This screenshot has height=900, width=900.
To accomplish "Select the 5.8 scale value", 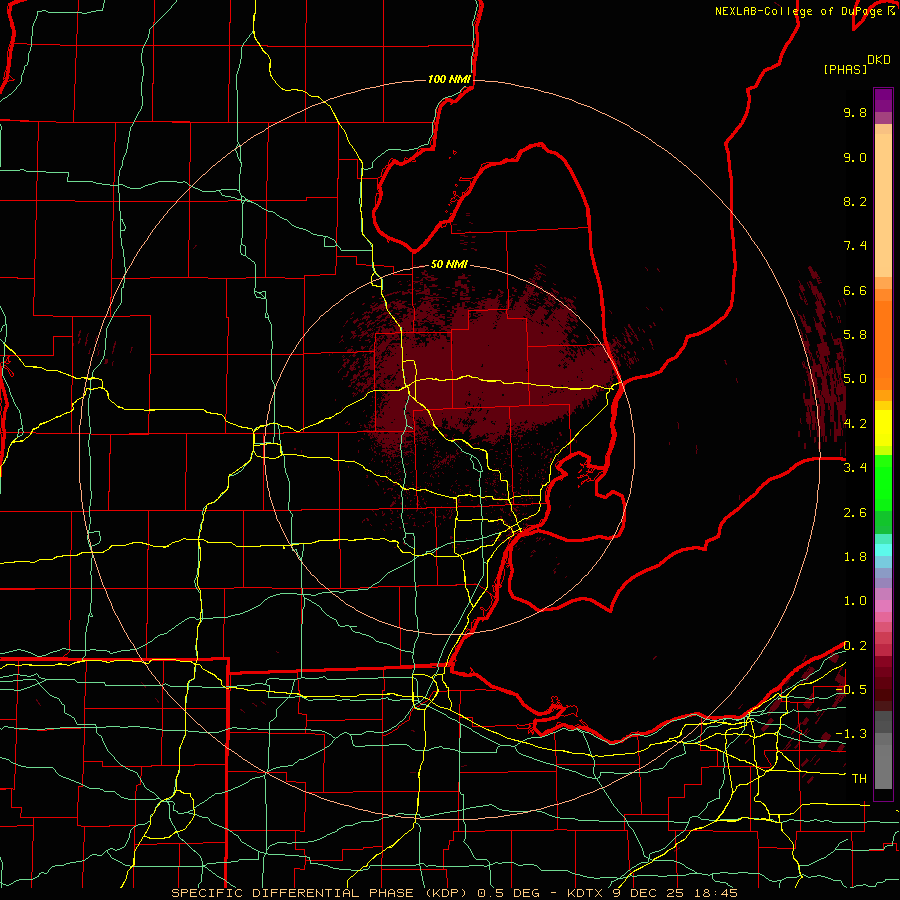I will (x=855, y=335).
